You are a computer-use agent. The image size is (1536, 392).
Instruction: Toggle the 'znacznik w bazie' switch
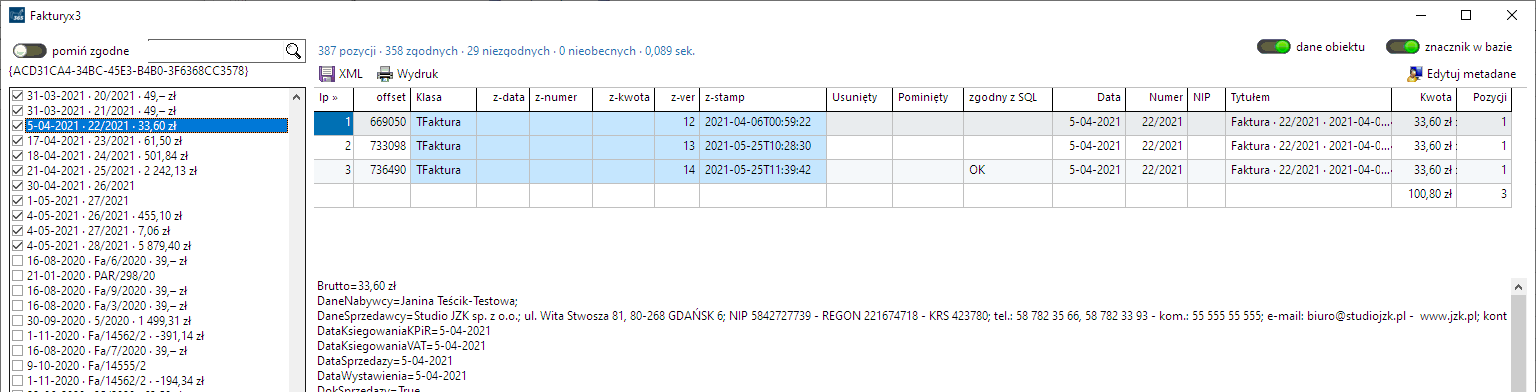[1403, 47]
